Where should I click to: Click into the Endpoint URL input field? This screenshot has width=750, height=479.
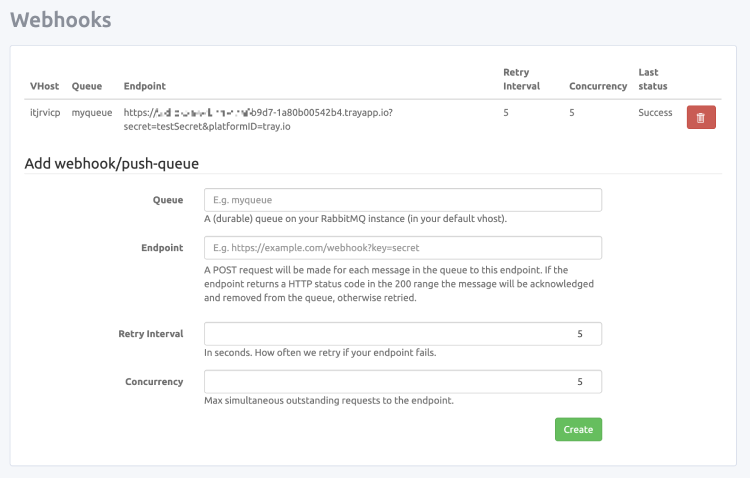(x=402, y=247)
